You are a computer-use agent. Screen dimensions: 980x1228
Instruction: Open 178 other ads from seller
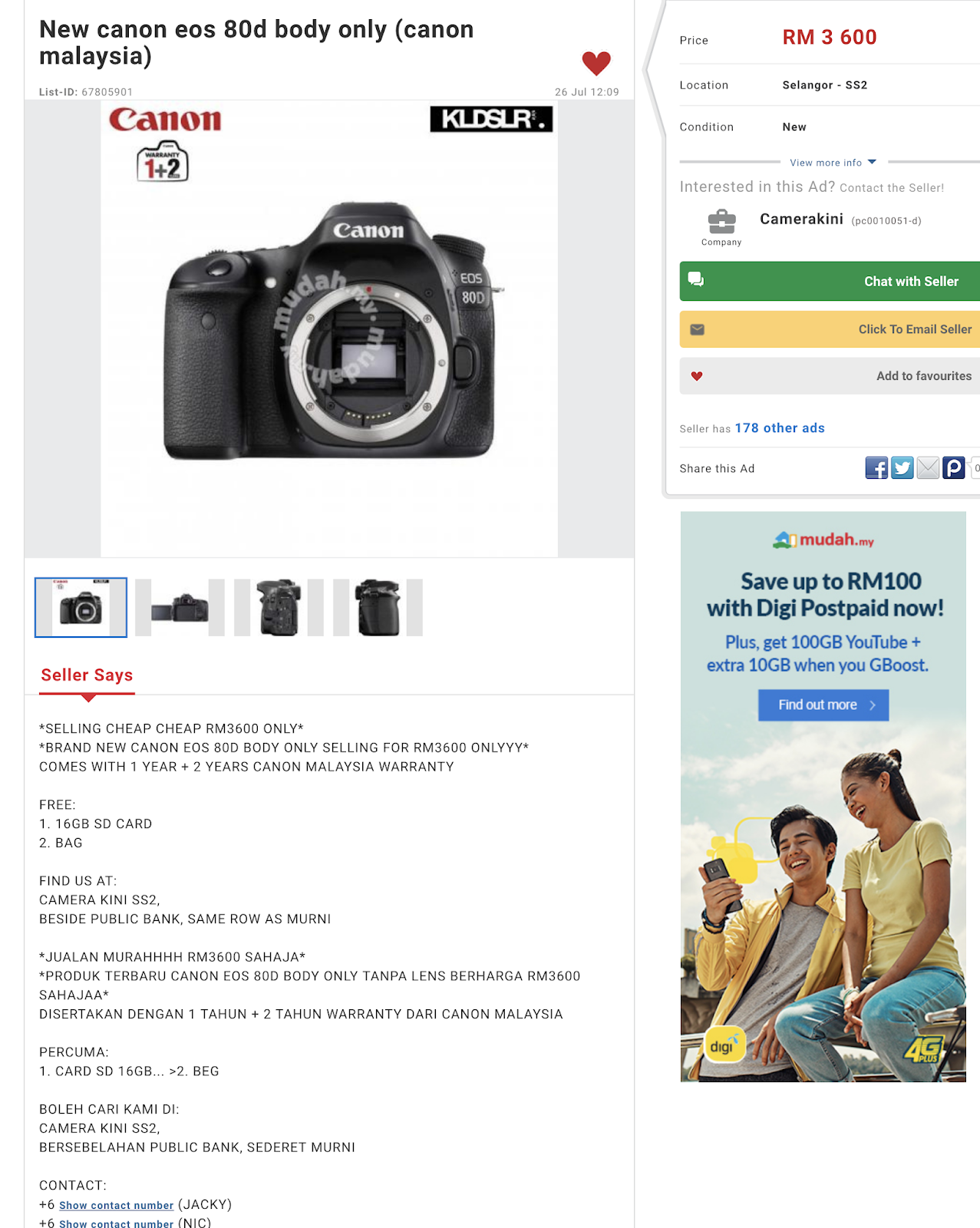point(780,428)
